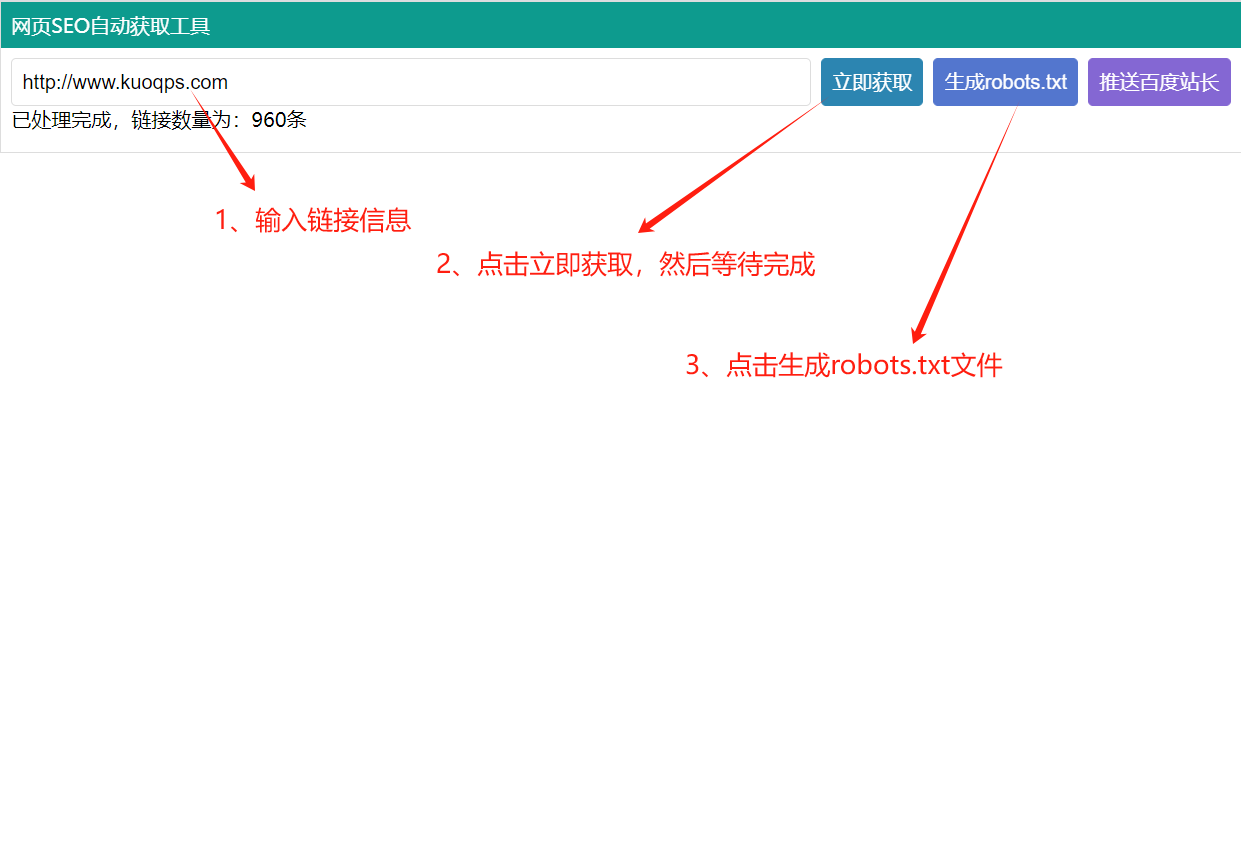The image size is (1241, 842).
Task: Click the http:// prefix in the URL field
Action: click(x=44, y=82)
